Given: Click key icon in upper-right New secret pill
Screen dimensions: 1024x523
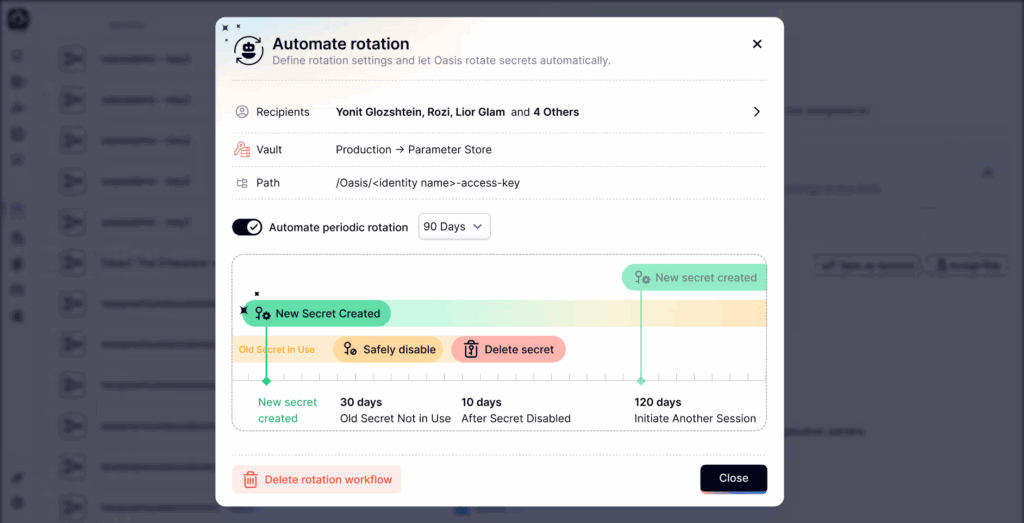Looking at the screenshot, I should pos(643,277).
